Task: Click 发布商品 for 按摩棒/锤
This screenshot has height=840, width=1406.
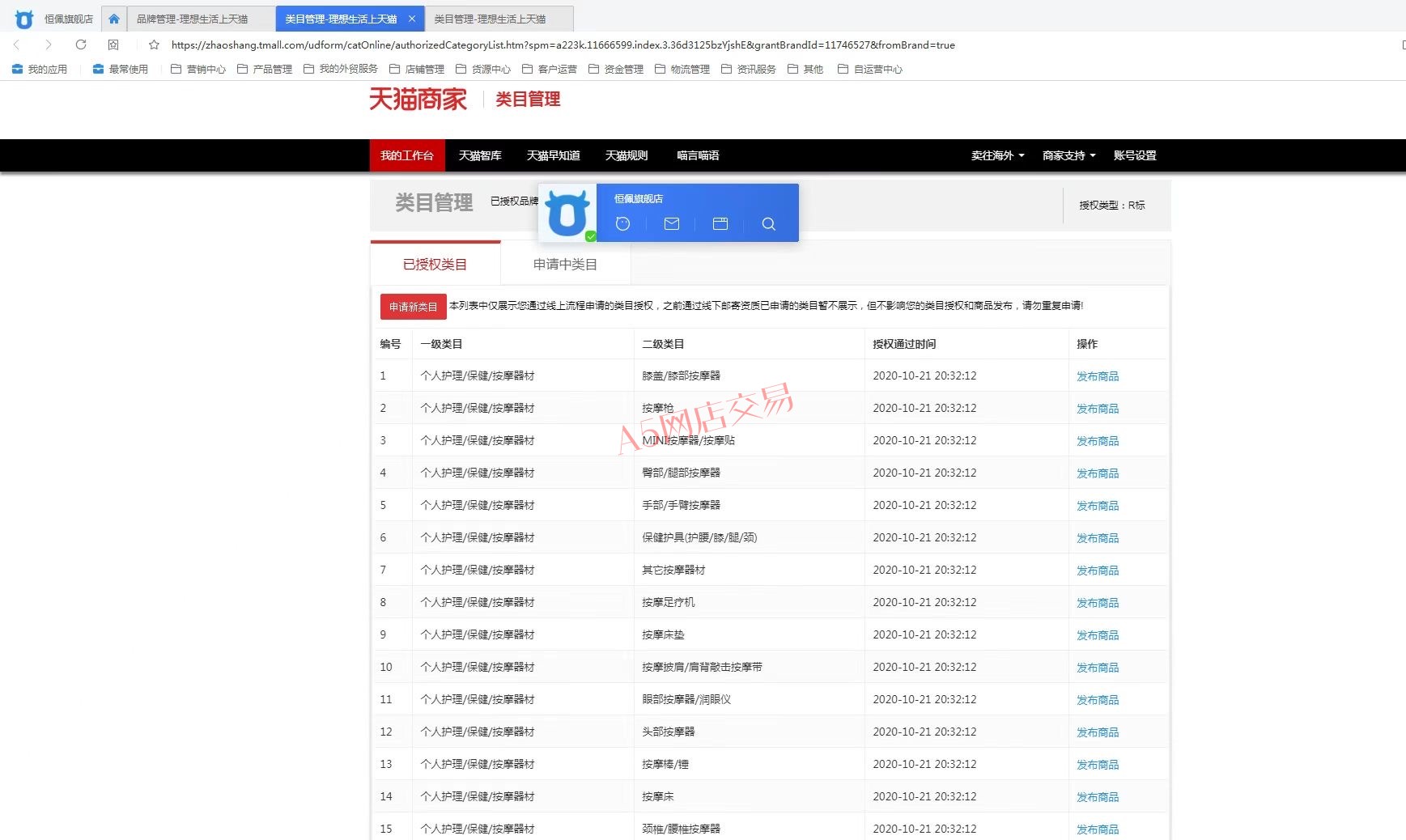Action: coord(1098,765)
